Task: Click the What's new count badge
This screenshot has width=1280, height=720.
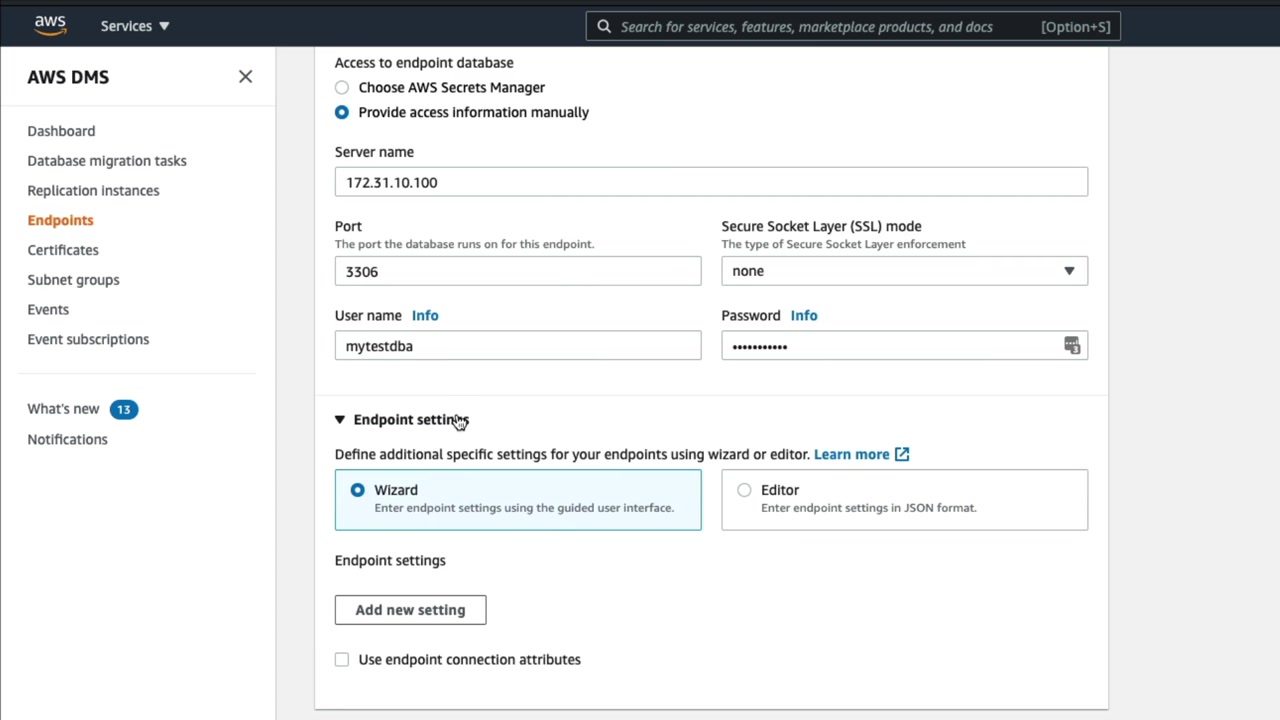Action: click(x=124, y=409)
